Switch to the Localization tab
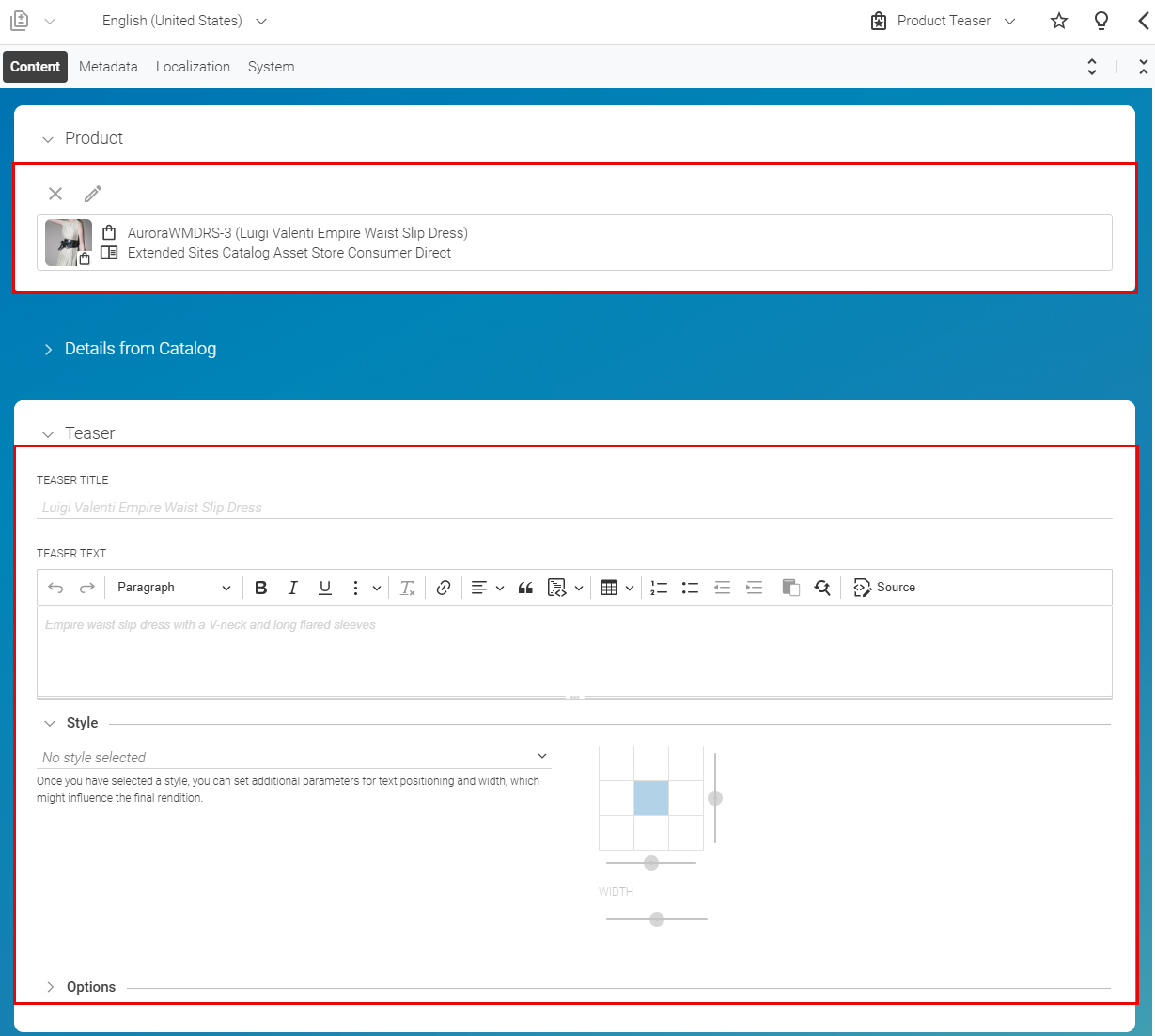 [x=193, y=67]
